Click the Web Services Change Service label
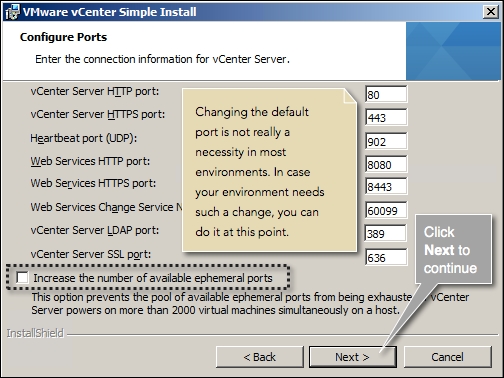This screenshot has height=378, width=504. click(x=106, y=207)
